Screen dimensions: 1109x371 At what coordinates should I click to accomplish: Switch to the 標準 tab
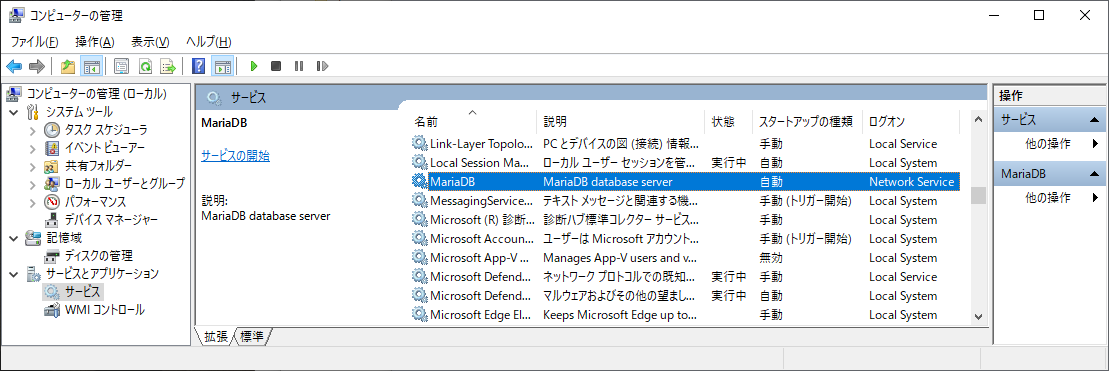click(x=252, y=336)
